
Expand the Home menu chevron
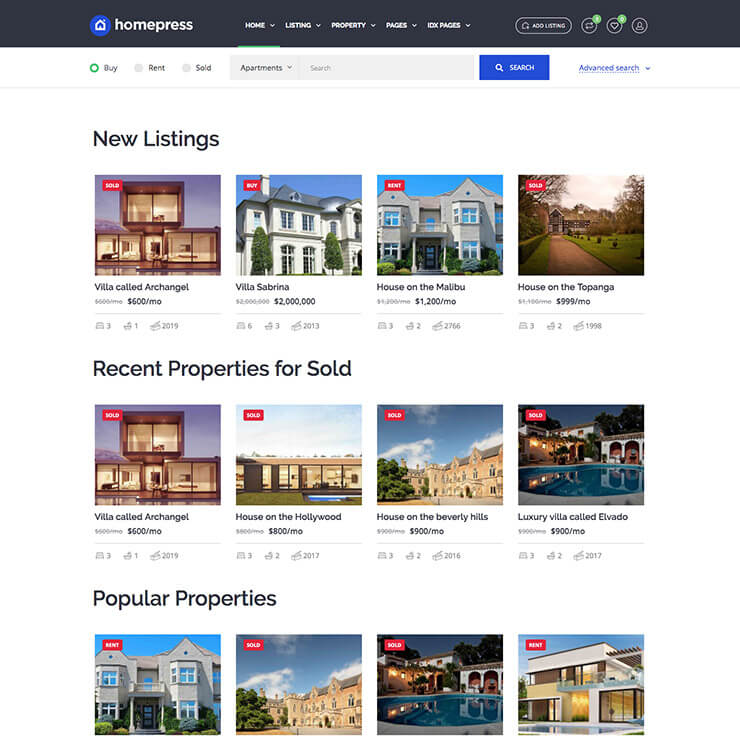(272, 25)
